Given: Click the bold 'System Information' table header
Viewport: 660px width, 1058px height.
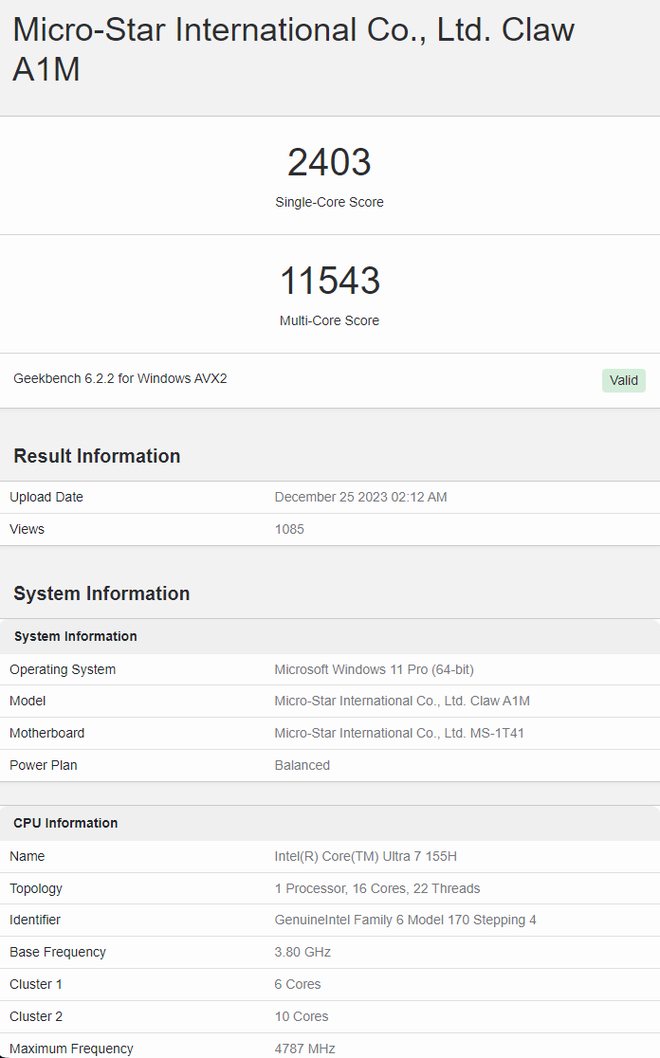Looking at the screenshot, I should tap(76, 636).
